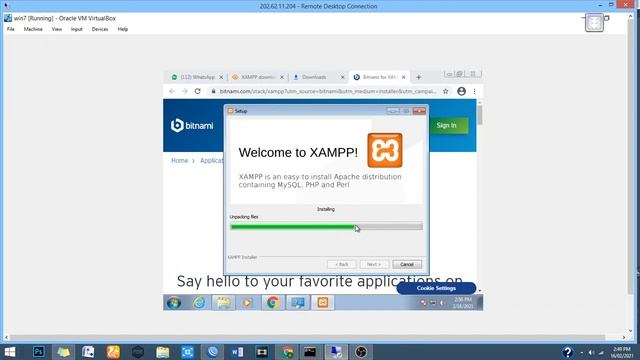Open the VirtualBox File menu
This screenshot has height=360, width=640.
11,29
